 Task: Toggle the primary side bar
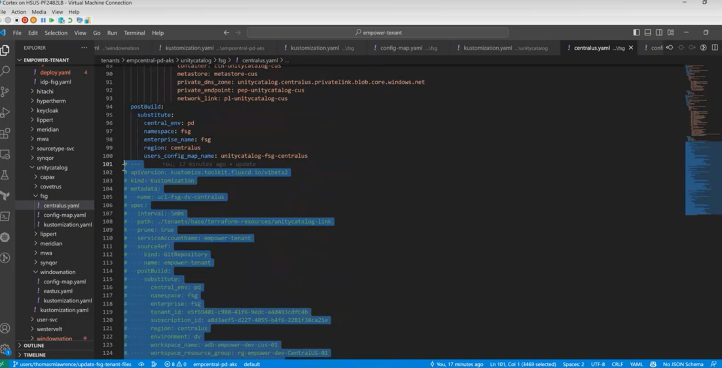[636, 33]
